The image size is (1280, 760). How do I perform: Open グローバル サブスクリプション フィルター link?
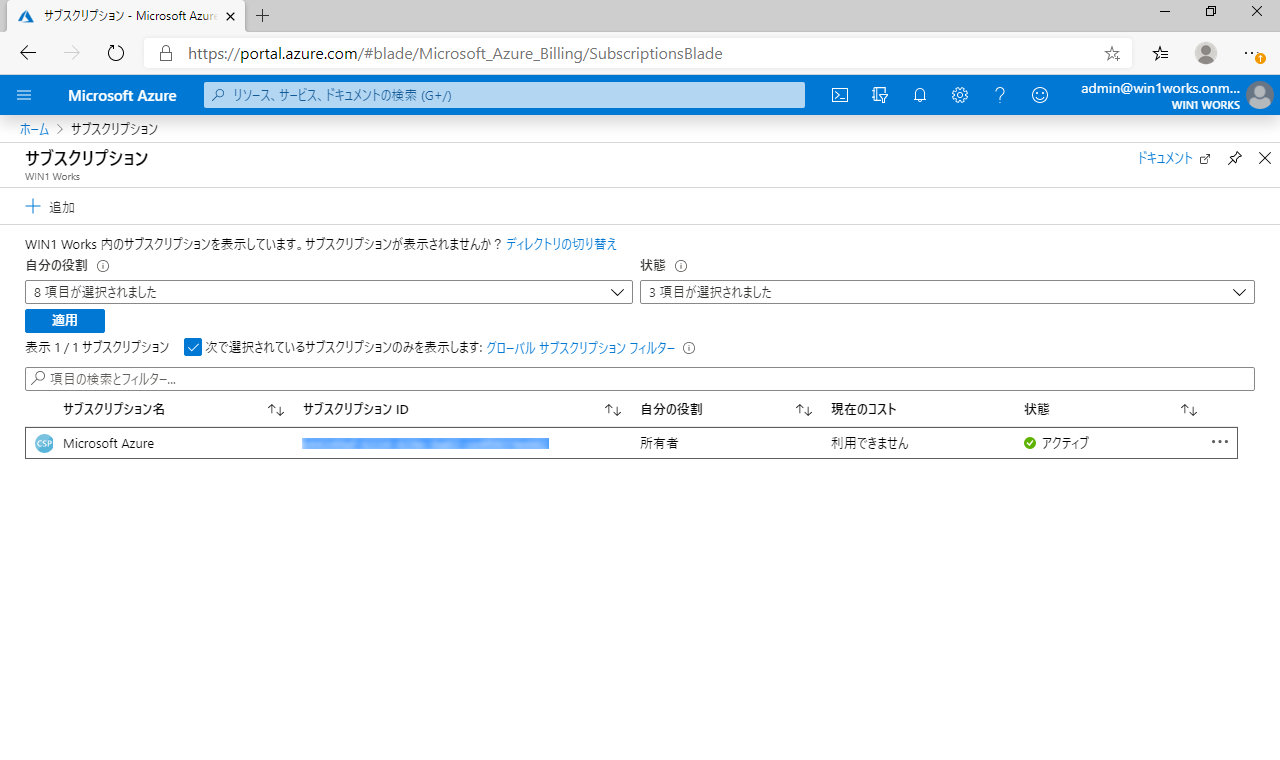click(581, 348)
